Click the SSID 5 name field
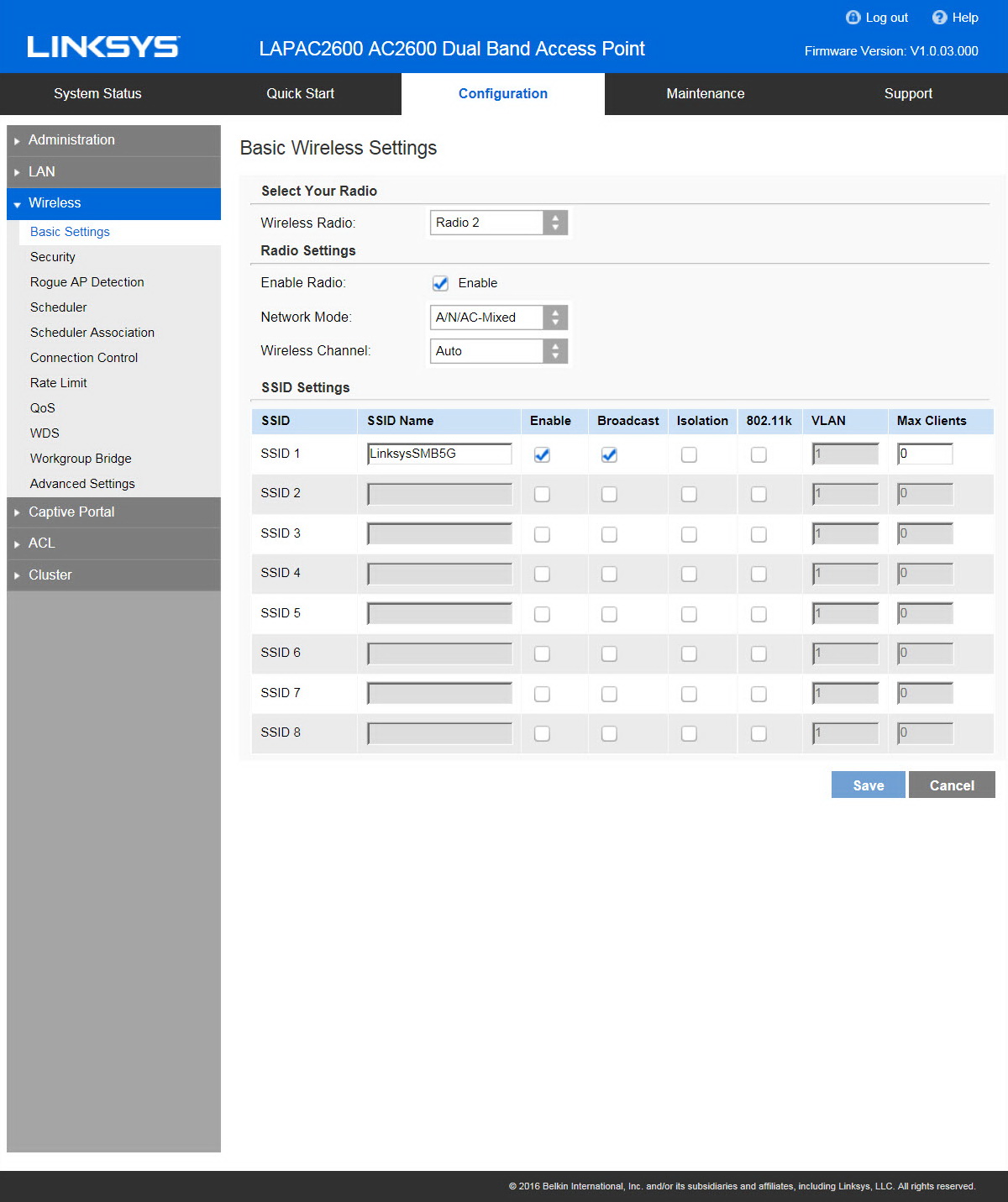1008x1202 pixels. 439,613
